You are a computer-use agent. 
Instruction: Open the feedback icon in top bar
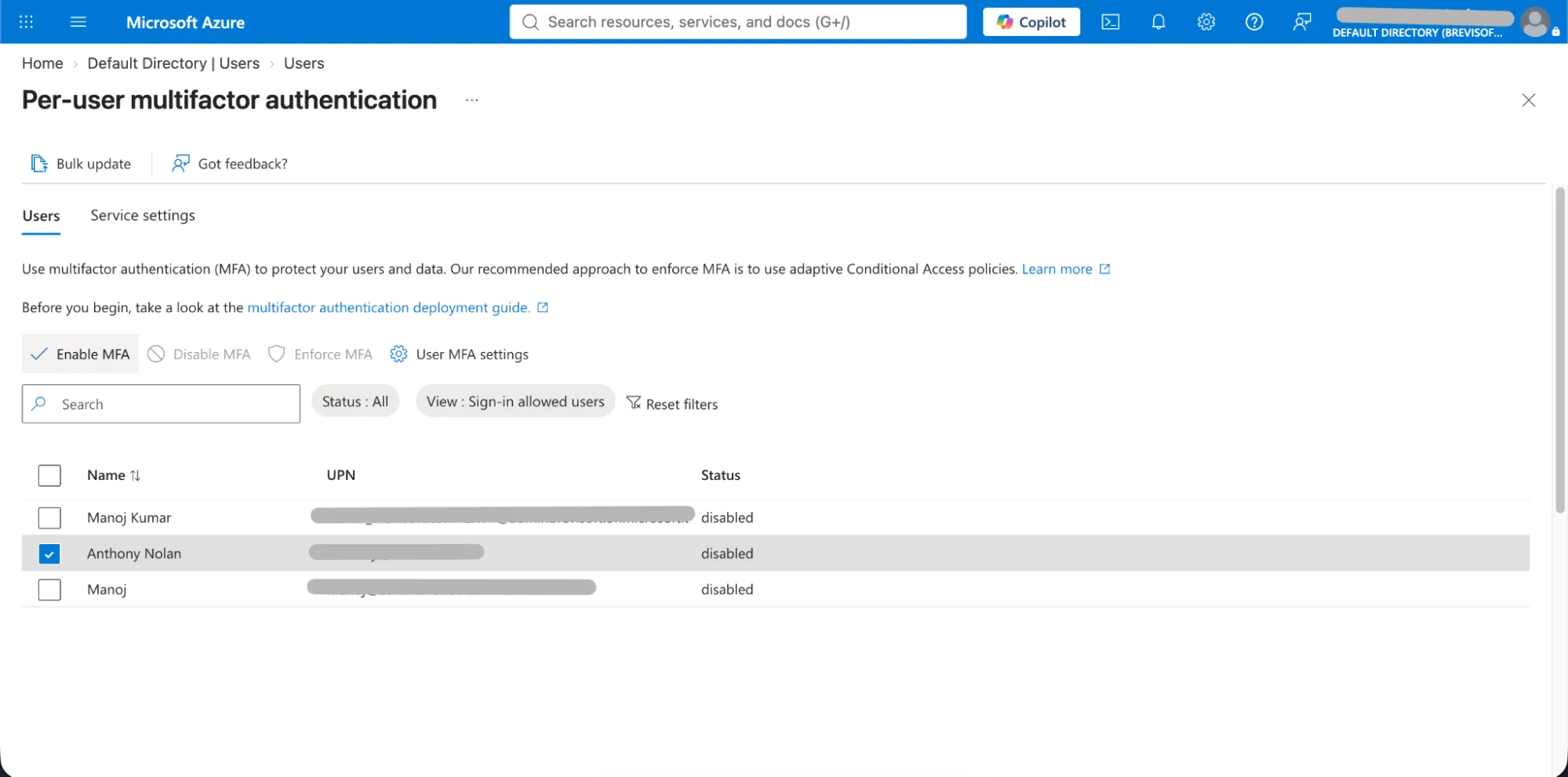(x=1302, y=22)
